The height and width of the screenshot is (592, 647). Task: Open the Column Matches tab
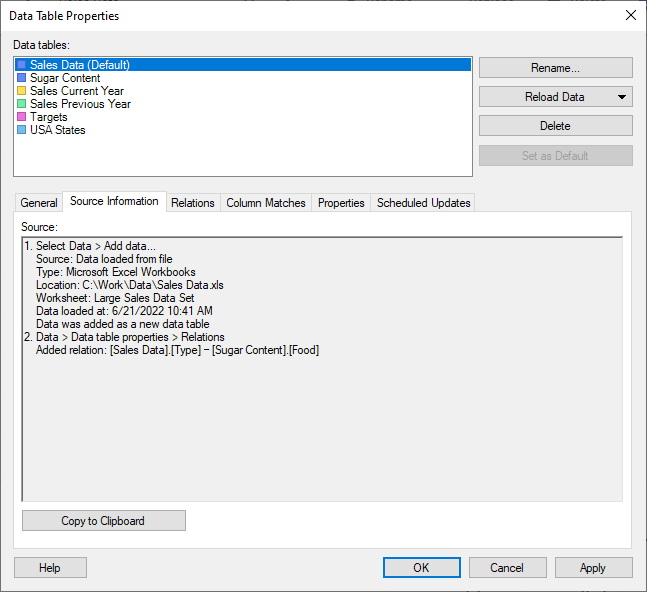pyautogui.click(x=266, y=203)
